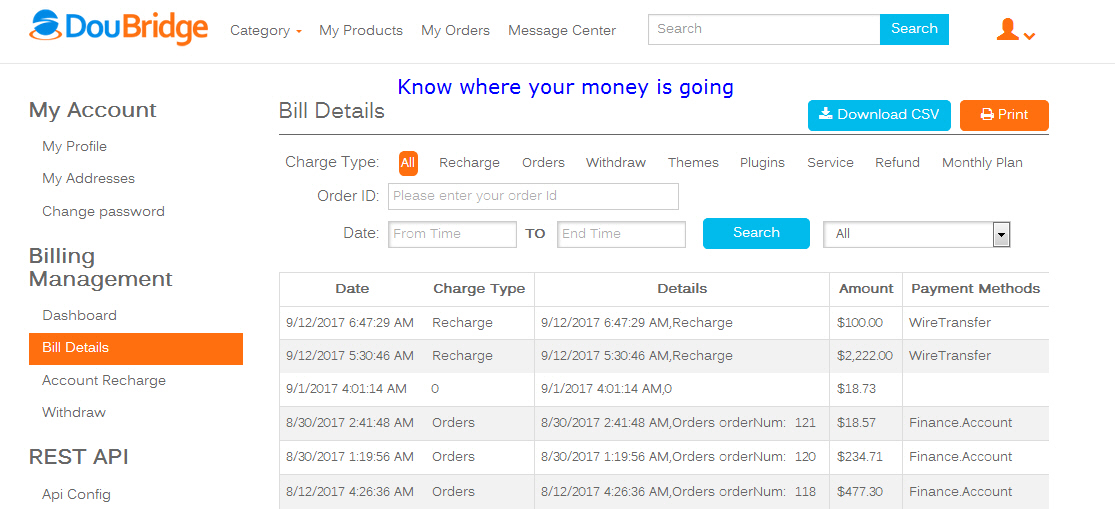
Task: Open Api Config under REST API
Action: click(x=76, y=494)
